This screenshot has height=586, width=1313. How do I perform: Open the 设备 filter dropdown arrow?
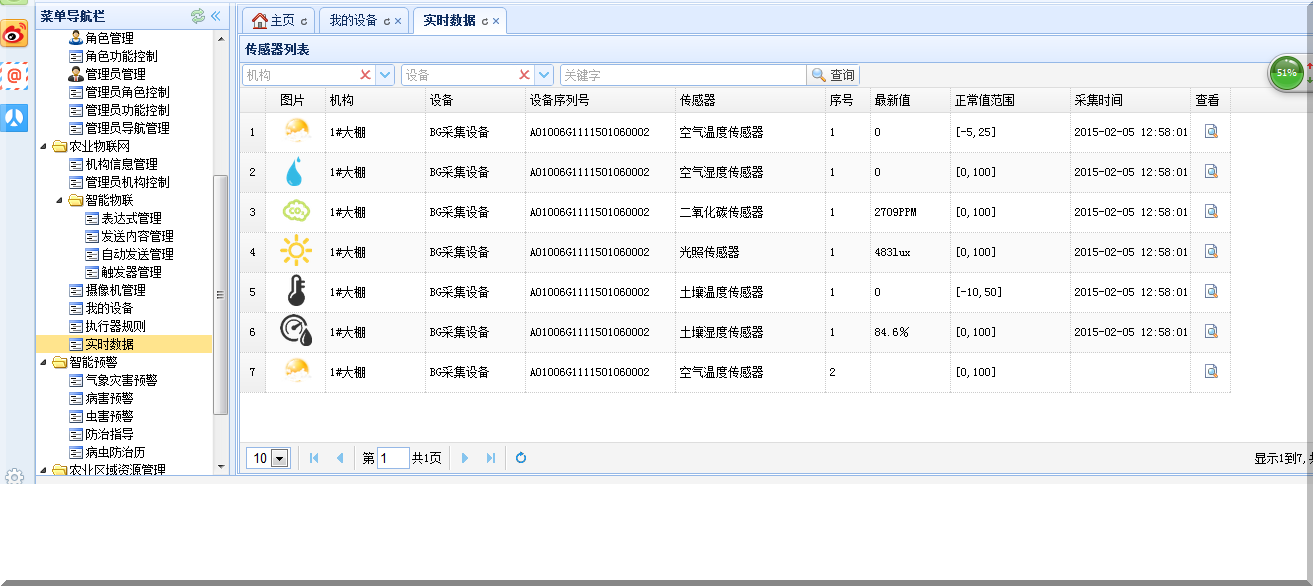(x=544, y=75)
